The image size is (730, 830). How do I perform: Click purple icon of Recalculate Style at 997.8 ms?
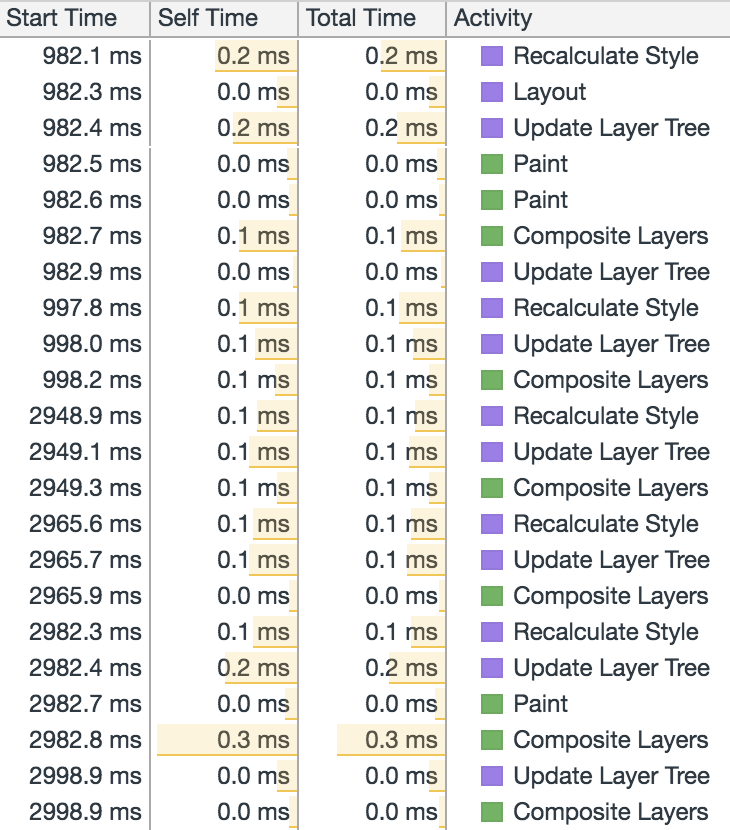[x=492, y=308]
